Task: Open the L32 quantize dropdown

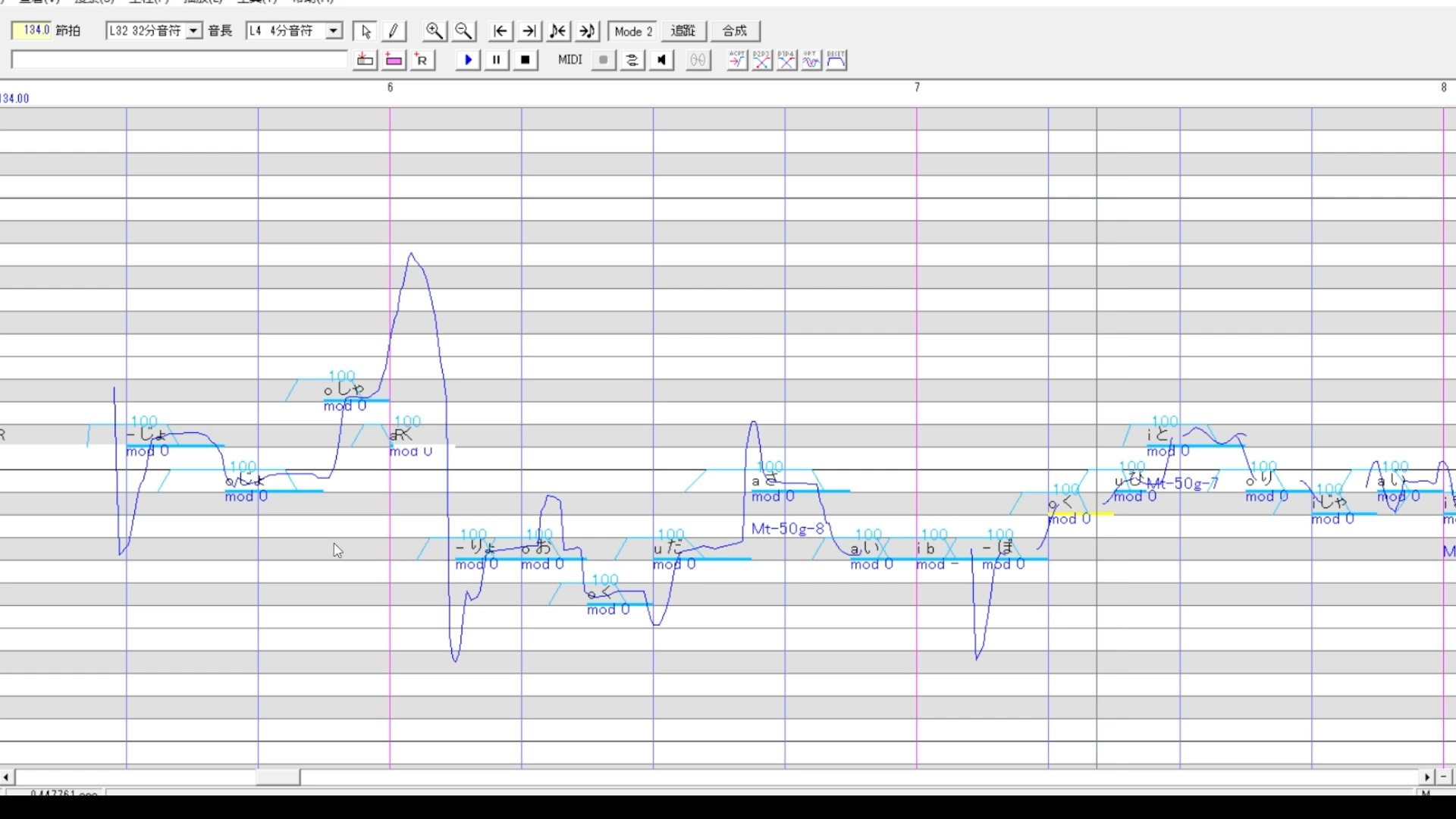Action: pos(194,31)
